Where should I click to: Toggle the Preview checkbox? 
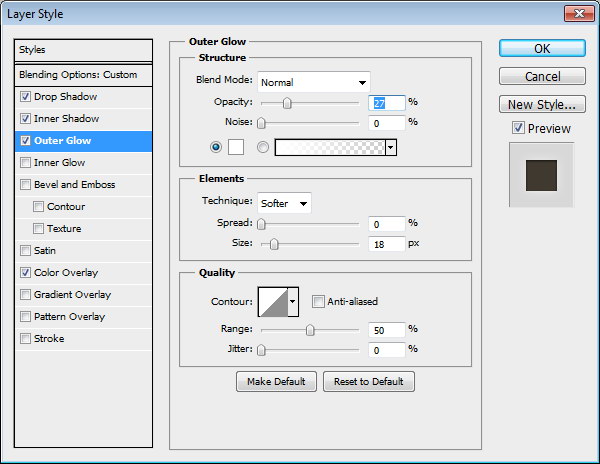(x=517, y=128)
